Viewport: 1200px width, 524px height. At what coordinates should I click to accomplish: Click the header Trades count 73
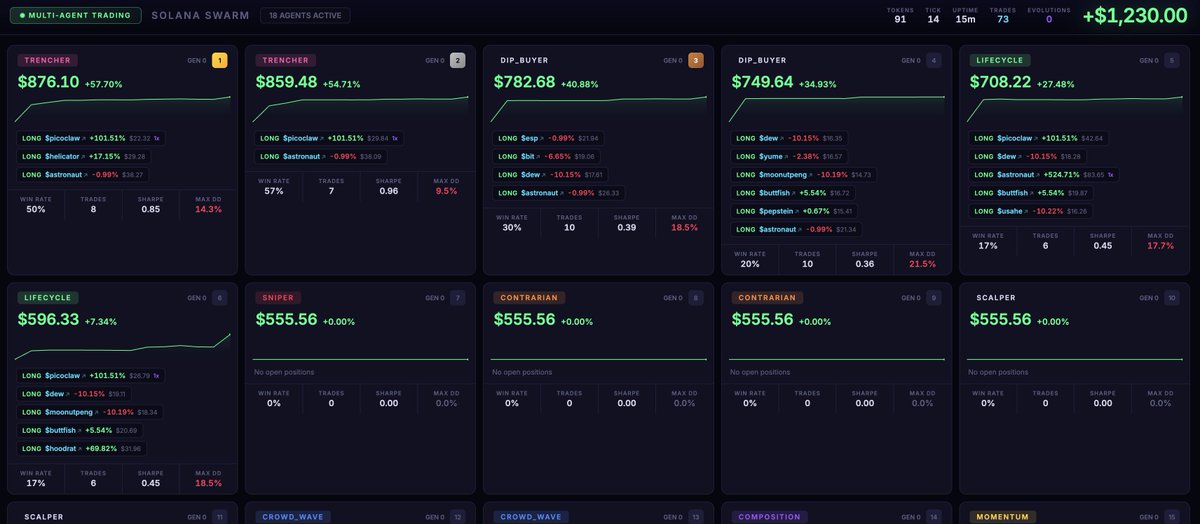pos(1003,19)
